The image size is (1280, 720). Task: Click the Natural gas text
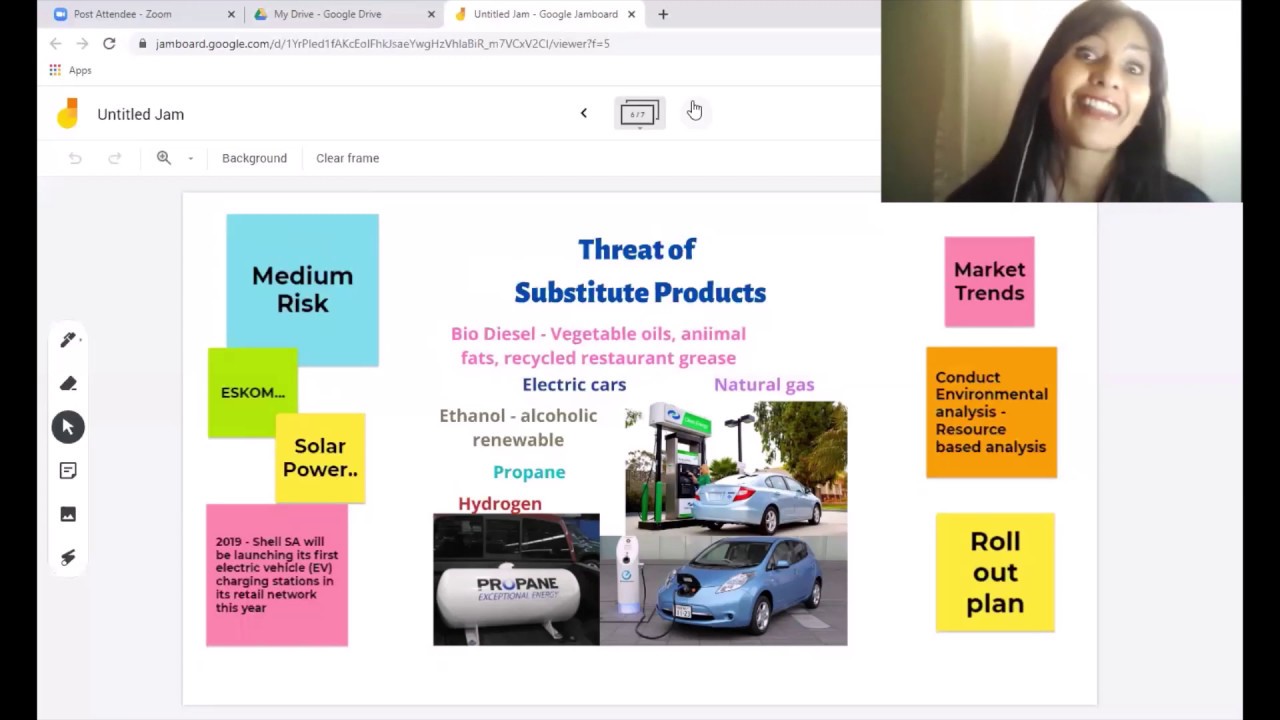tap(764, 384)
